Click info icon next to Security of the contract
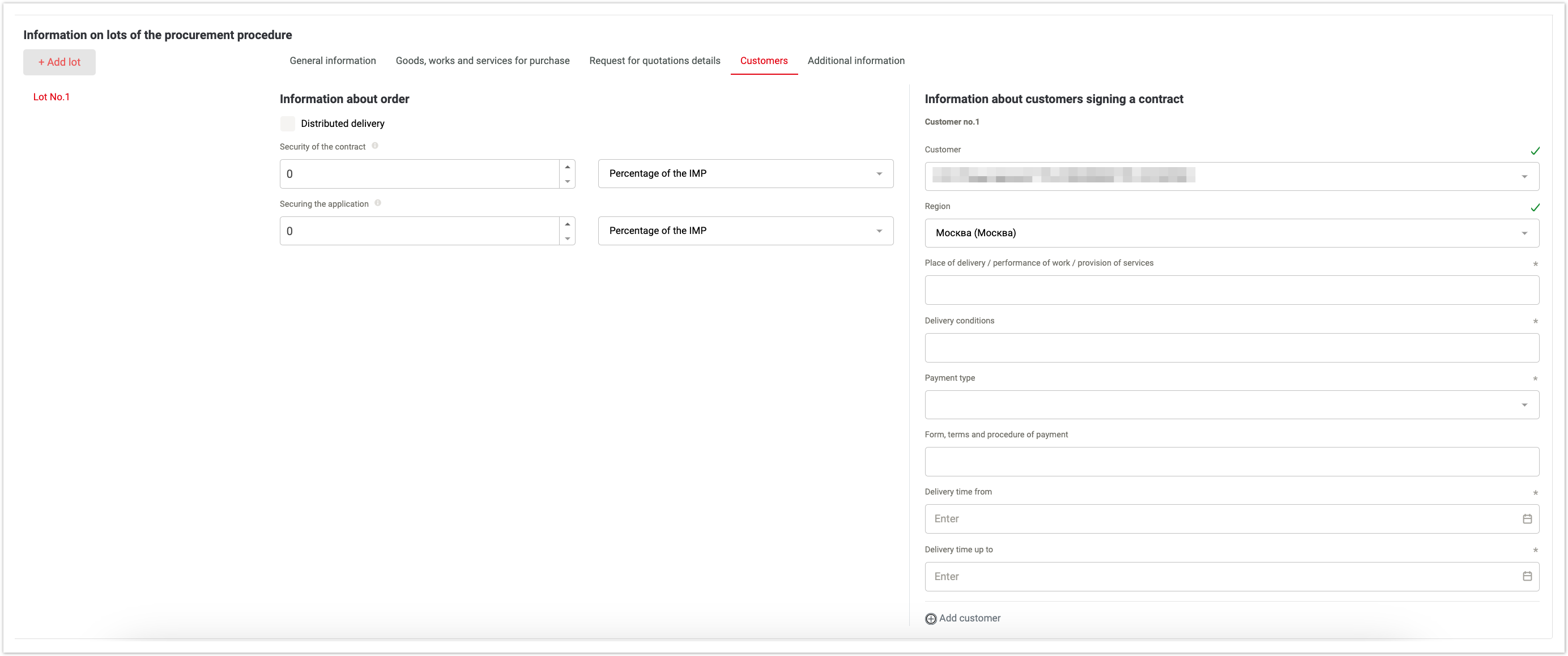Image resolution: width=1568 pixels, height=656 pixels. tap(375, 146)
